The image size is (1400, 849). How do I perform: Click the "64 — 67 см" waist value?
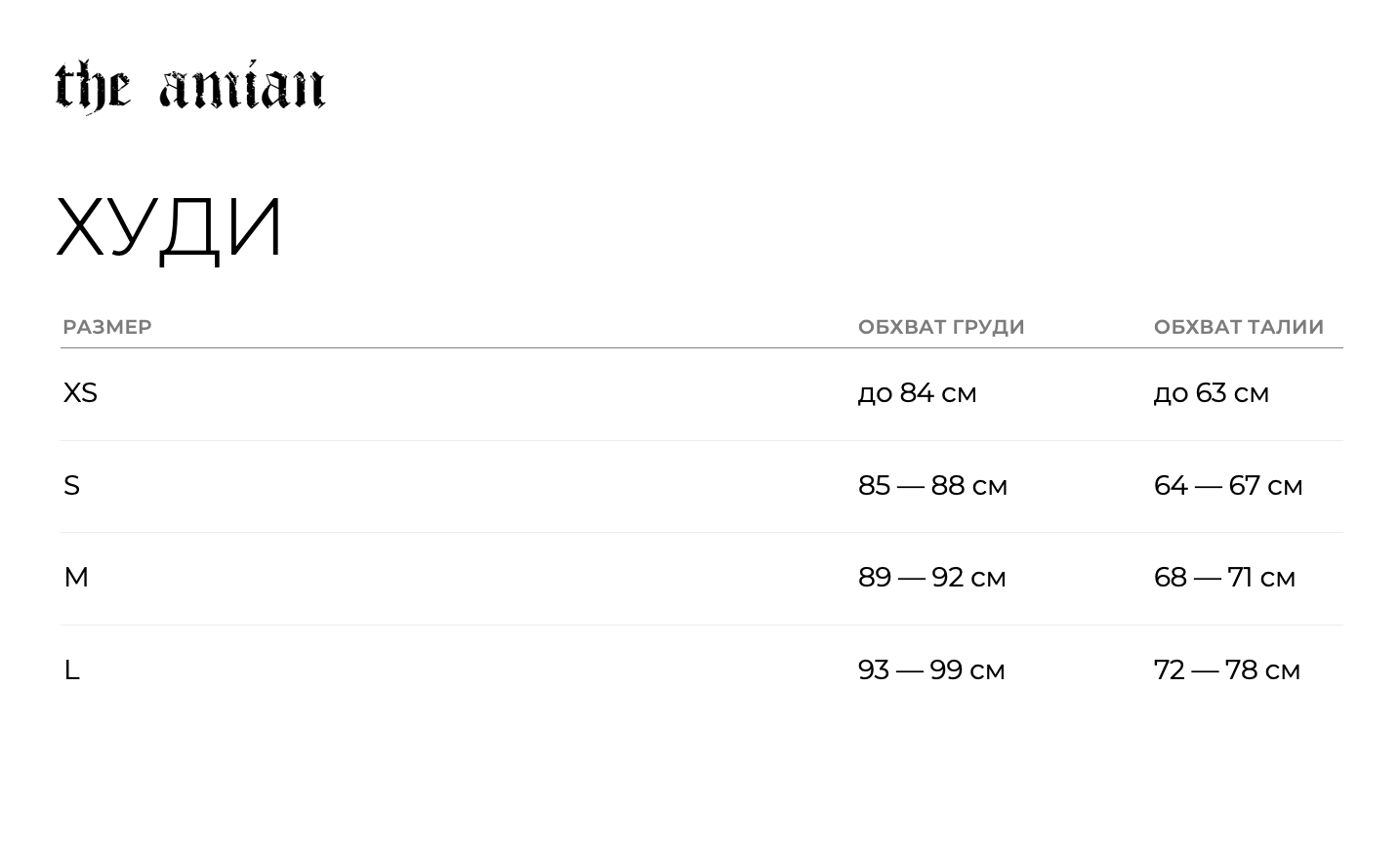[x=1227, y=485]
